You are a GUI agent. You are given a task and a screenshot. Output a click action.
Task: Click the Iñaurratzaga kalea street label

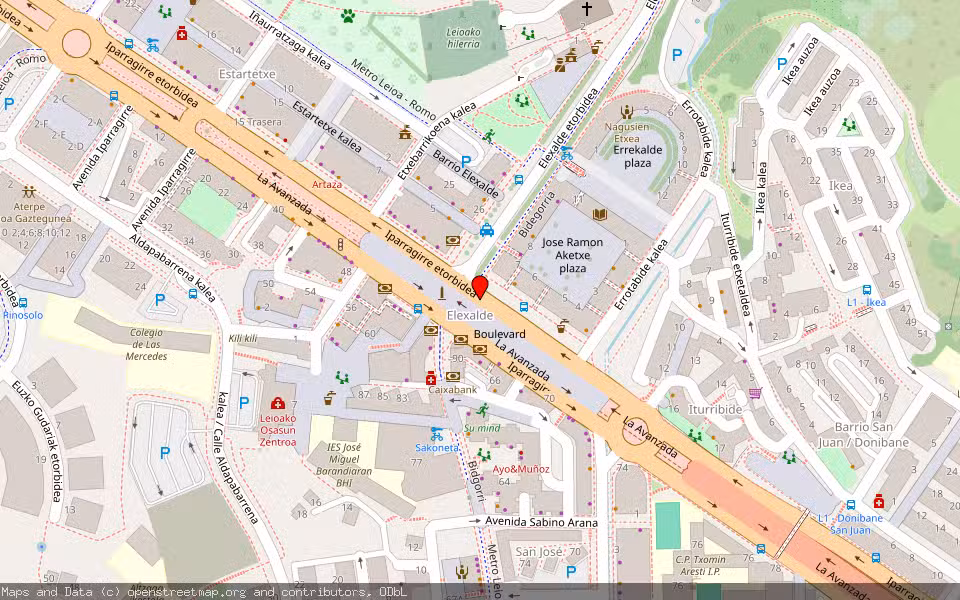tap(291, 39)
